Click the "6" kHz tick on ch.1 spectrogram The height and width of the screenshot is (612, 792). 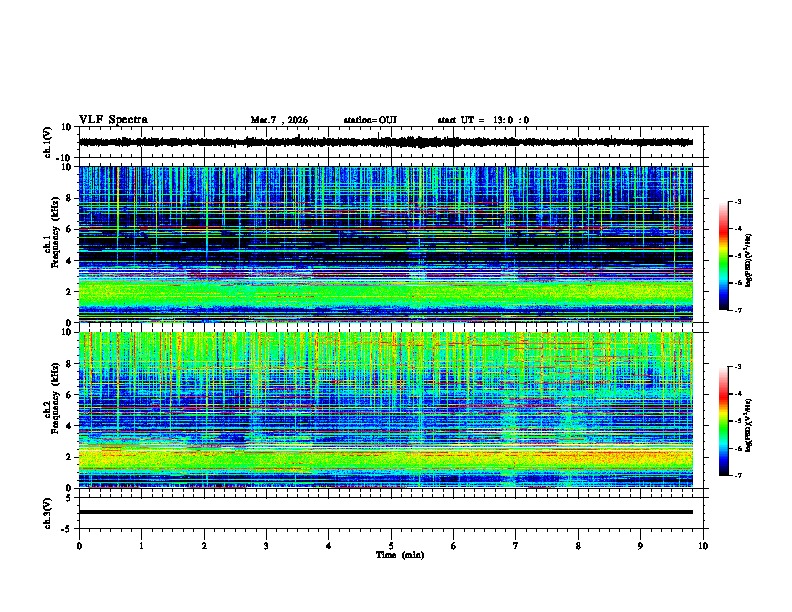[x=70, y=229]
